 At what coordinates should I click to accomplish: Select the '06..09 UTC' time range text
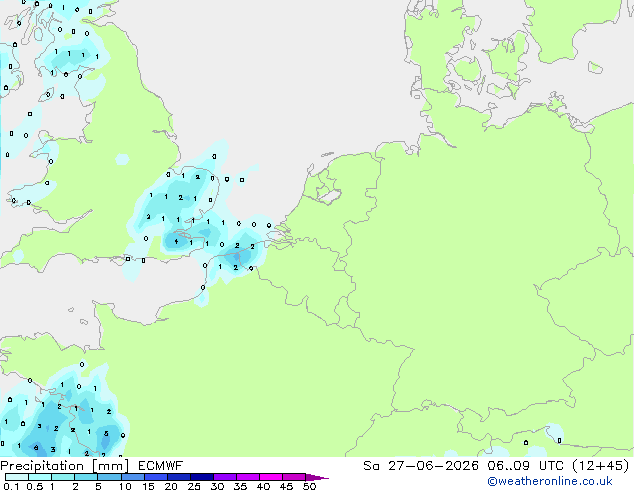(525, 466)
